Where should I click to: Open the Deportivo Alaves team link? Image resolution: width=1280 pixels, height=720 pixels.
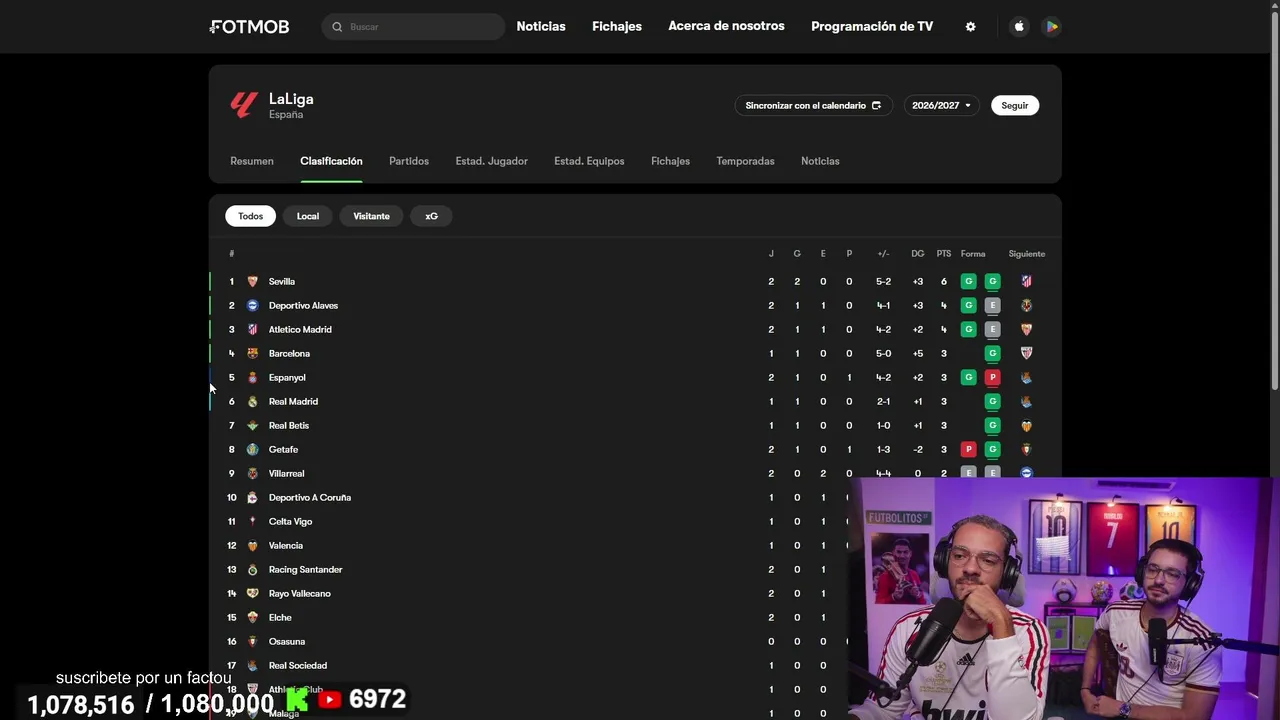point(303,305)
